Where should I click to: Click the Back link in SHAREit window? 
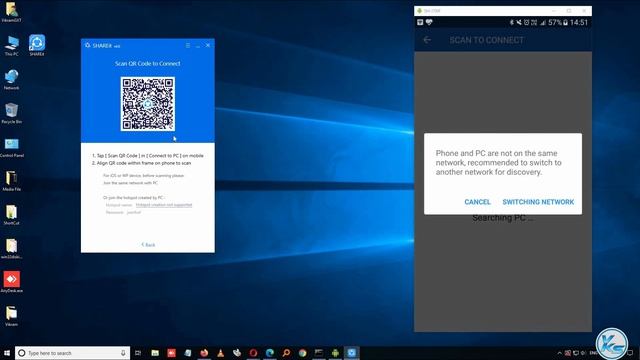click(148, 245)
